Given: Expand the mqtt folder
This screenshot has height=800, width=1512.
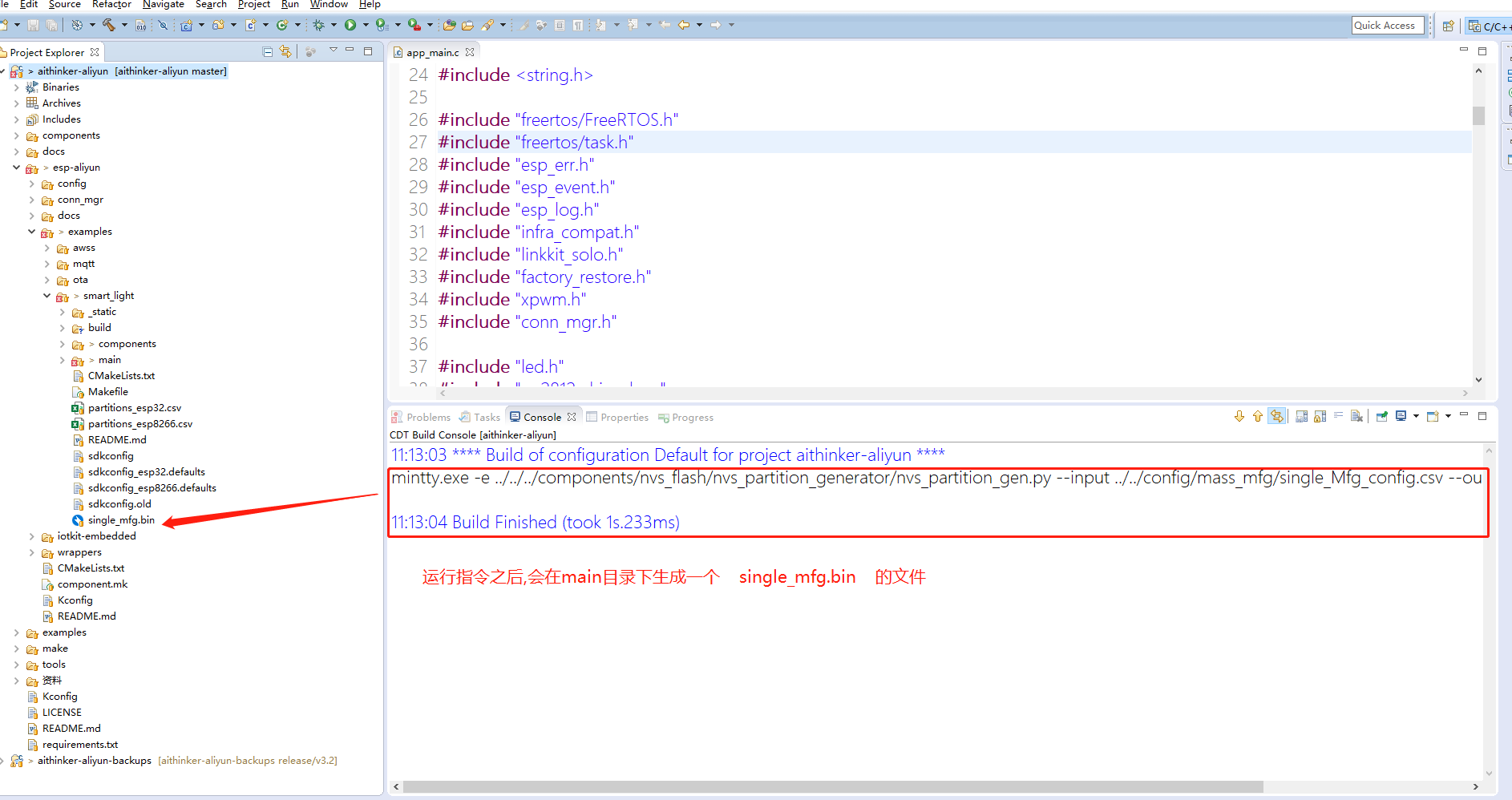Looking at the screenshot, I should (x=46, y=264).
